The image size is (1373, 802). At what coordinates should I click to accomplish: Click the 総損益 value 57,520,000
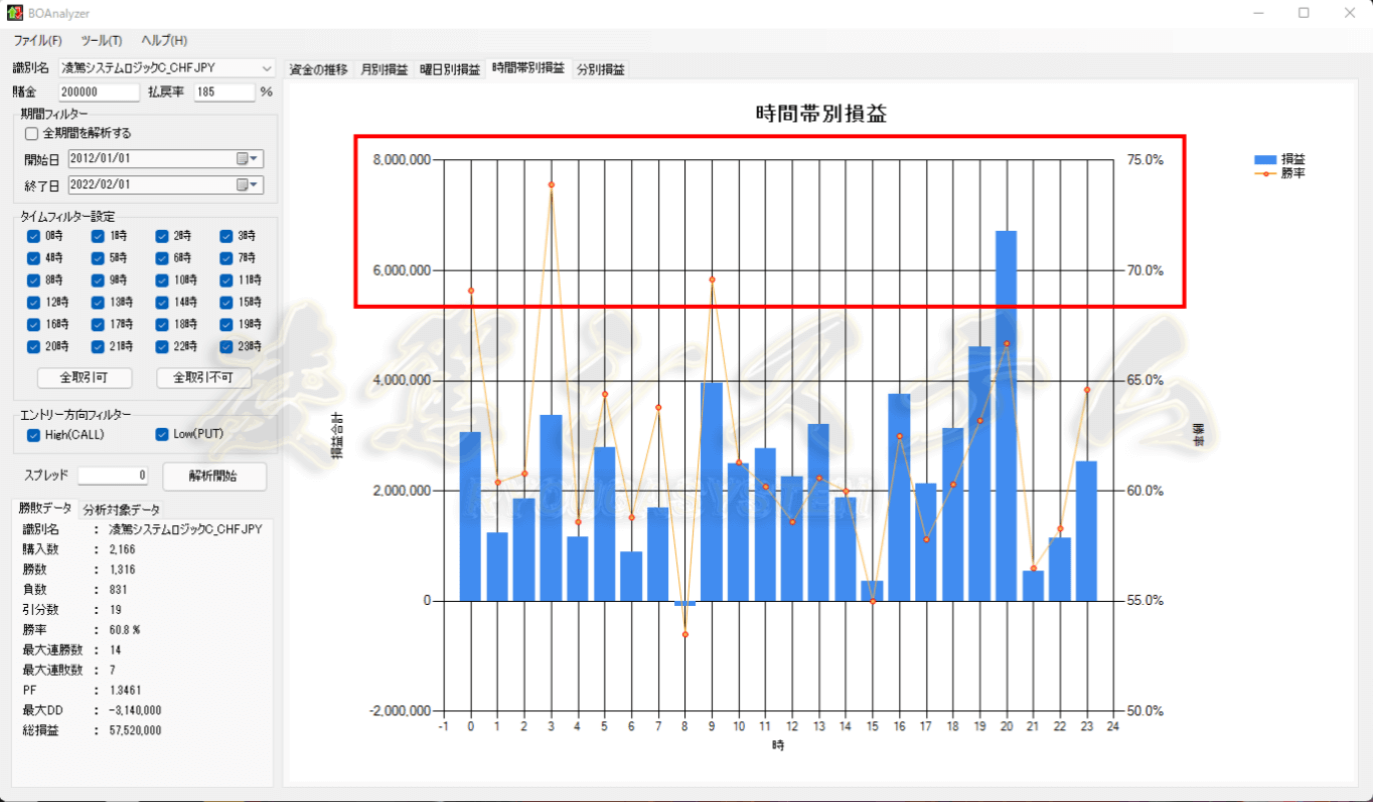click(x=135, y=730)
